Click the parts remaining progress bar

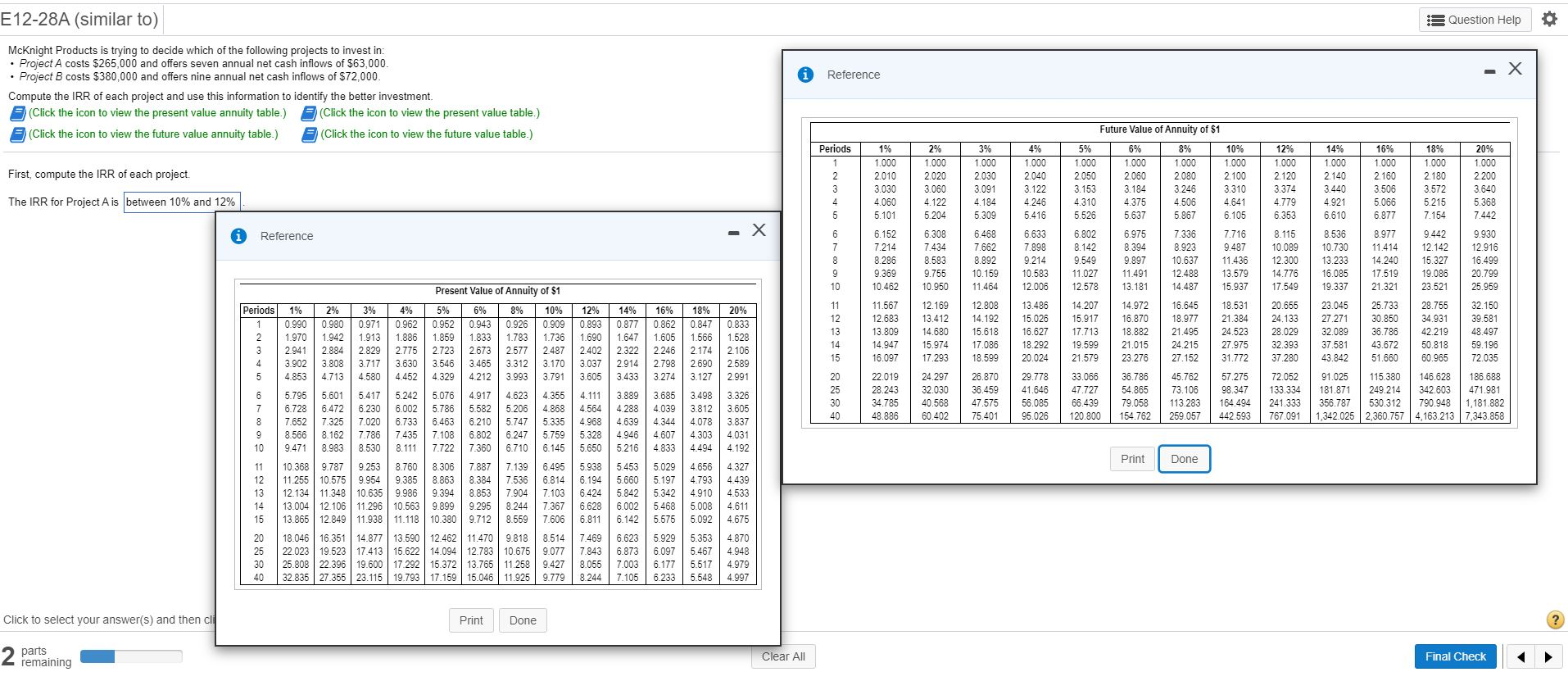coord(131,656)
